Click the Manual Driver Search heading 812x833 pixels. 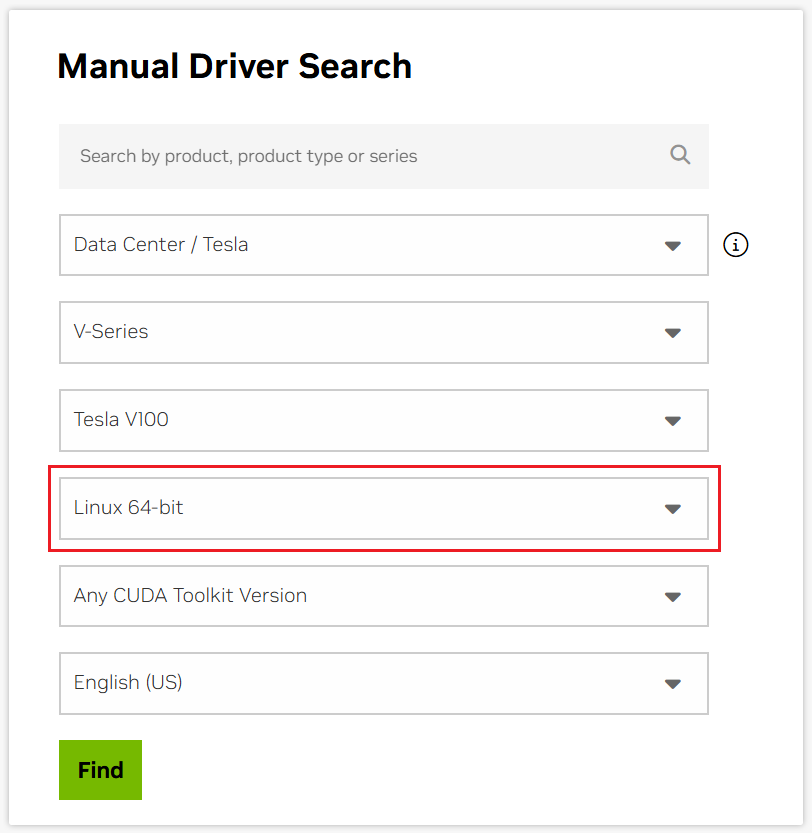point(234,66)
